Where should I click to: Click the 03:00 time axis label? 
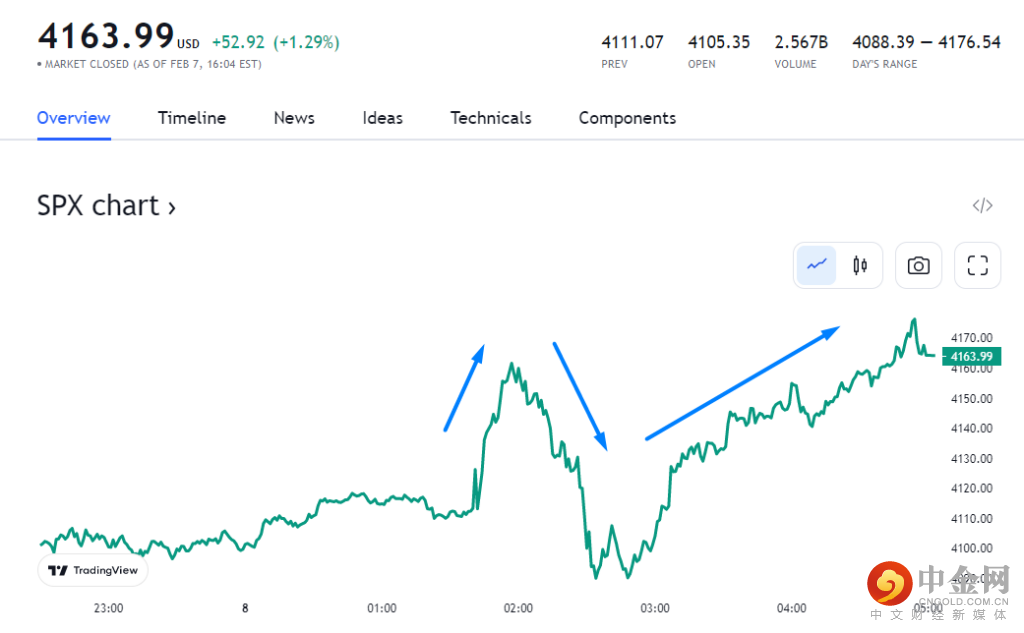click(x=654, y=608)
